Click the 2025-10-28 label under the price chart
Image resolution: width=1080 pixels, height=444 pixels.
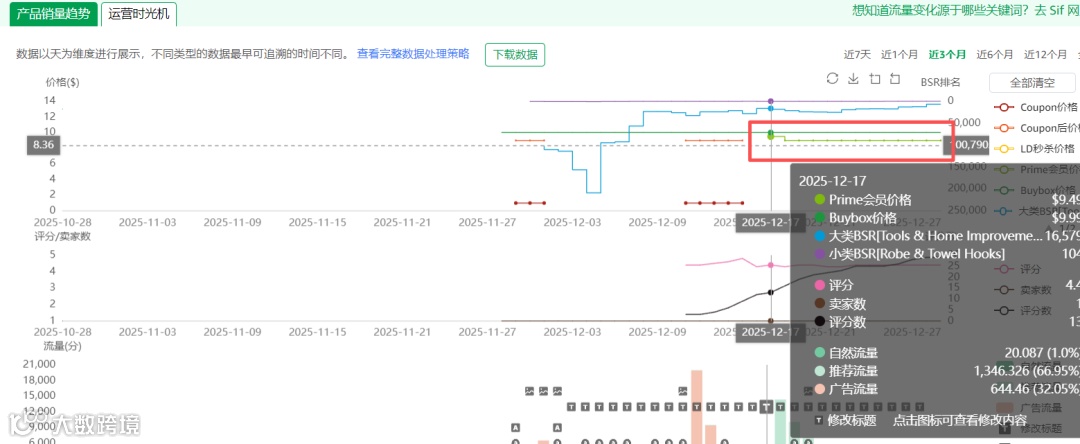click(x=63, y=222)
